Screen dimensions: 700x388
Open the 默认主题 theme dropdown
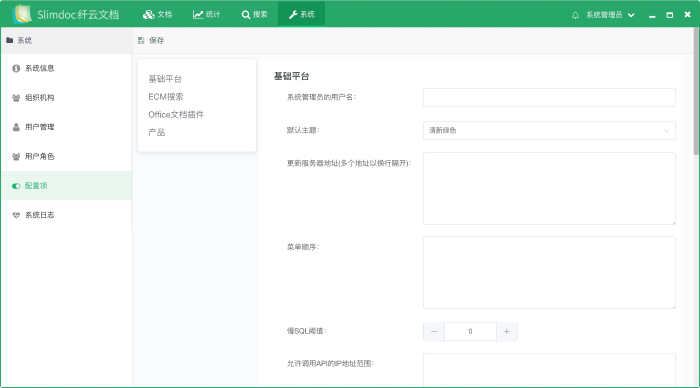(x=549, y=131)
